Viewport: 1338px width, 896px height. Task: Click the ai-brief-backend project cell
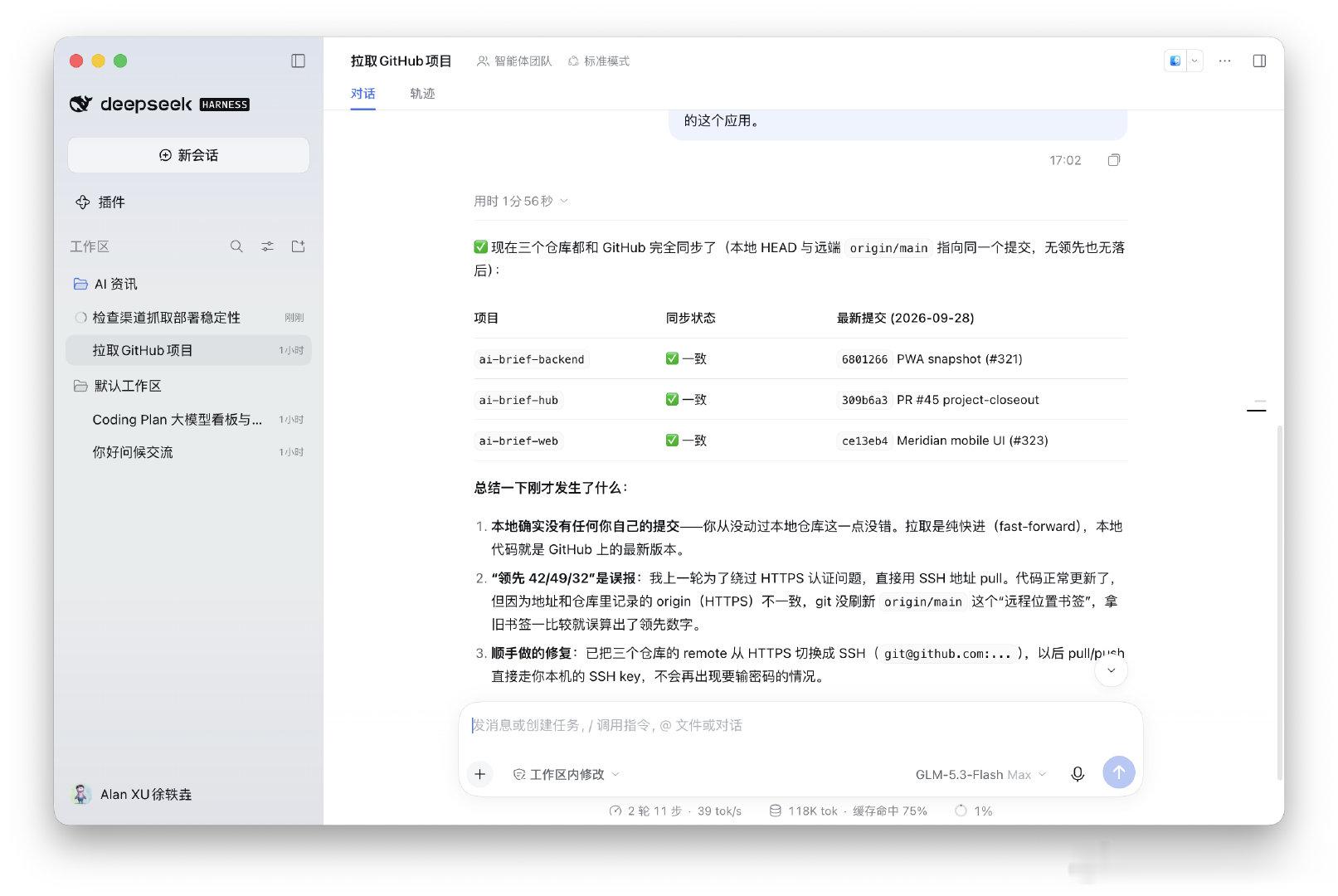pos(532,359)
